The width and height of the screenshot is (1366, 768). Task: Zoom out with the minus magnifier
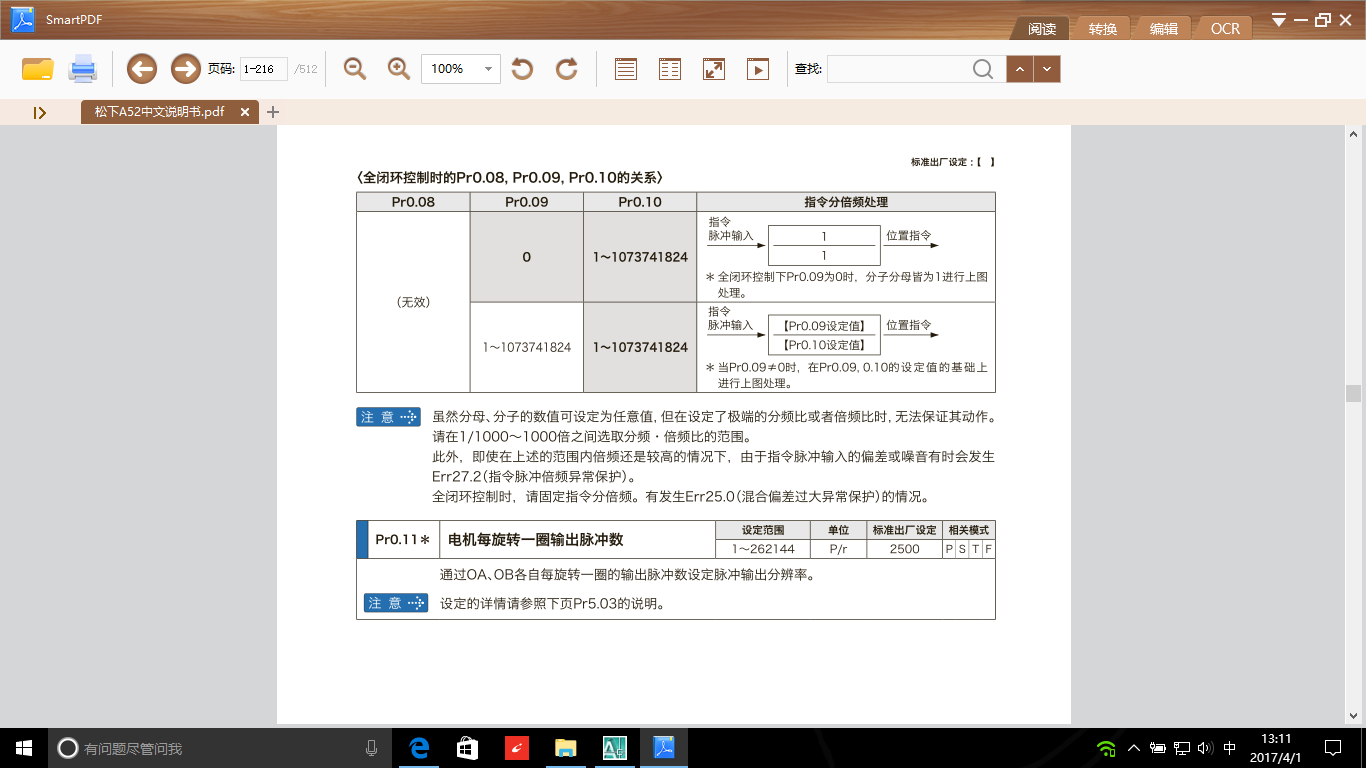pos(355,69)
